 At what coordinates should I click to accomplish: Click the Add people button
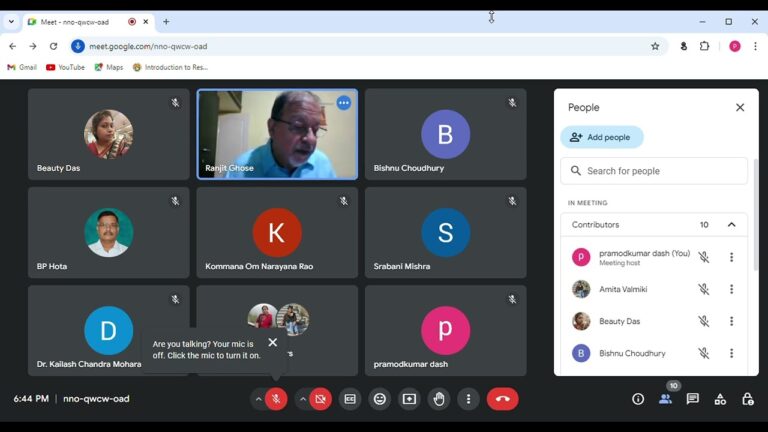(x=601, y=137)
